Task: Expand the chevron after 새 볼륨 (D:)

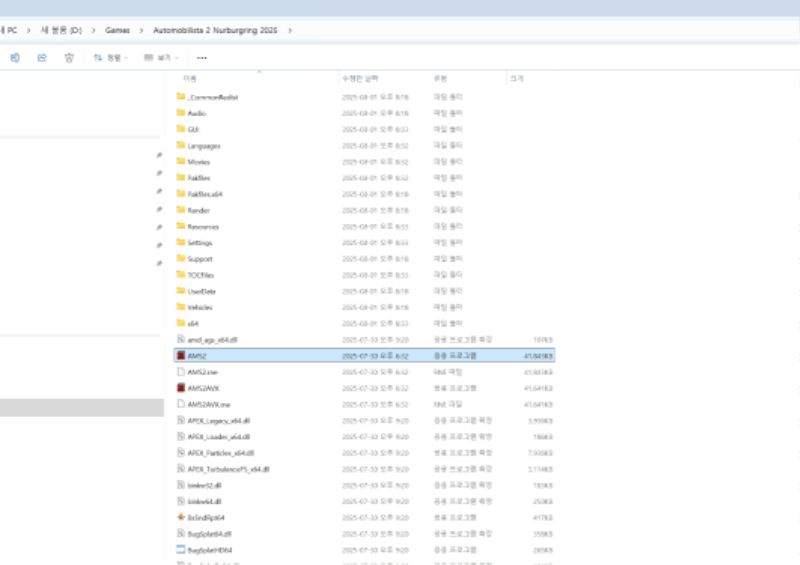Action: pyautogui.click(x=93, y=30)
